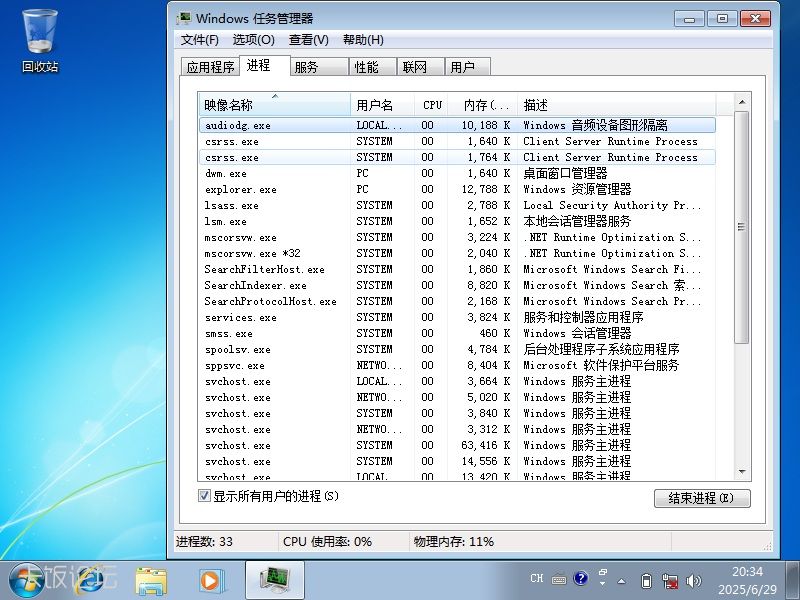The height and width of the screenshot is (600, 800).
Task: Switch to the 应用程序 tab
Action: coord(210,67)
